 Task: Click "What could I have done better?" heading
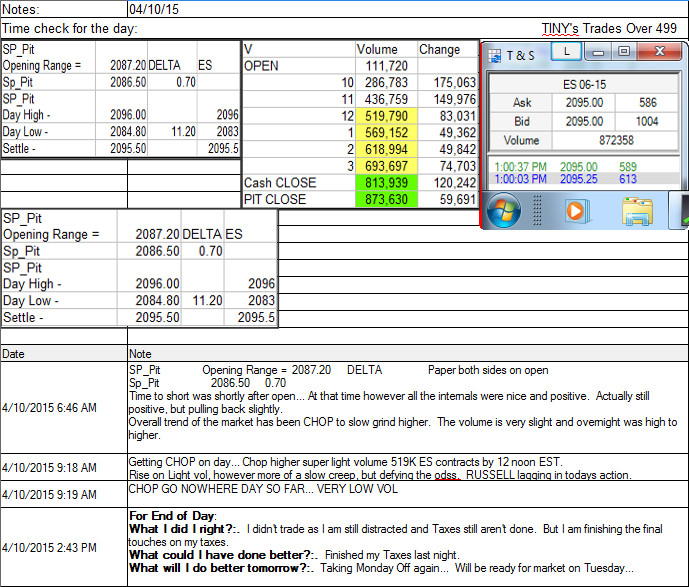[x=223, y=555]
